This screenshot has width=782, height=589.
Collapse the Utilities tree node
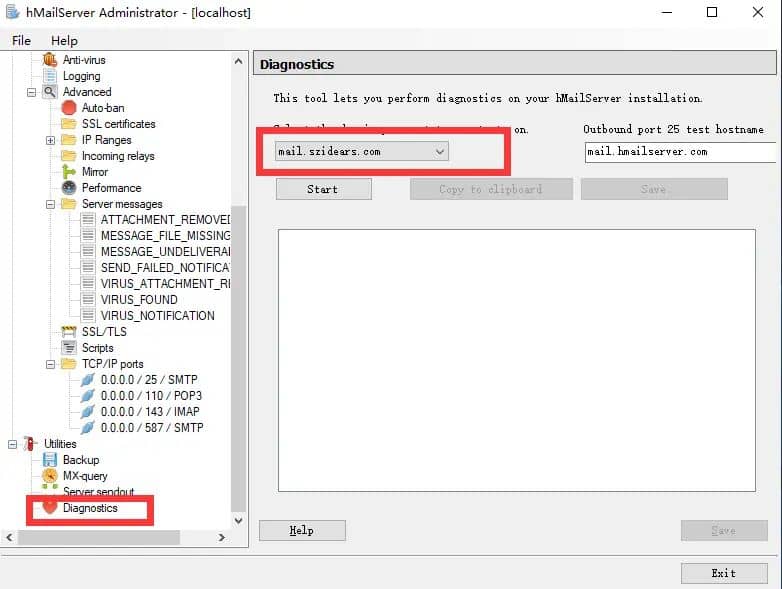pos(13,444)
